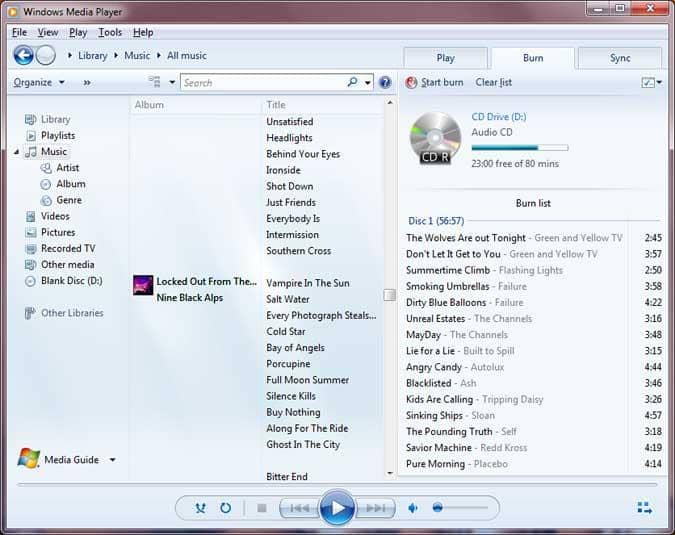The height and width of the screenshot is (535, 675).
Task: Click the Other media icon
Action: [x=31, y=265]
